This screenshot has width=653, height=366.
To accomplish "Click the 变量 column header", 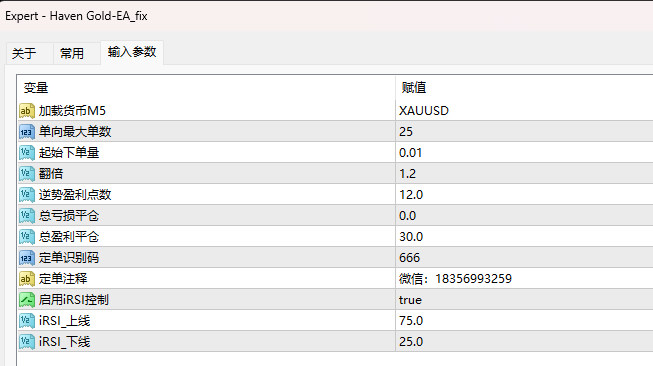I will point(206,88).
